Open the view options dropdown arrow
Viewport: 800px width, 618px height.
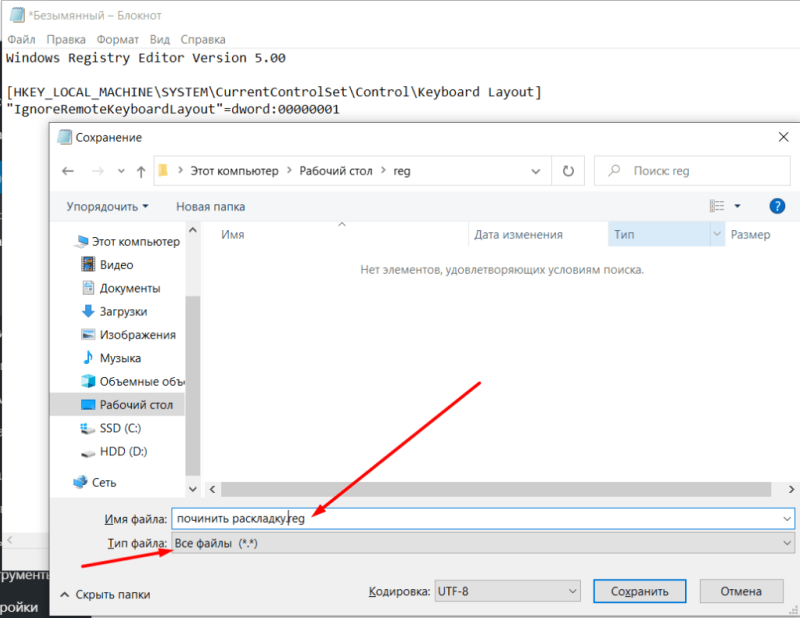[737, 206]
